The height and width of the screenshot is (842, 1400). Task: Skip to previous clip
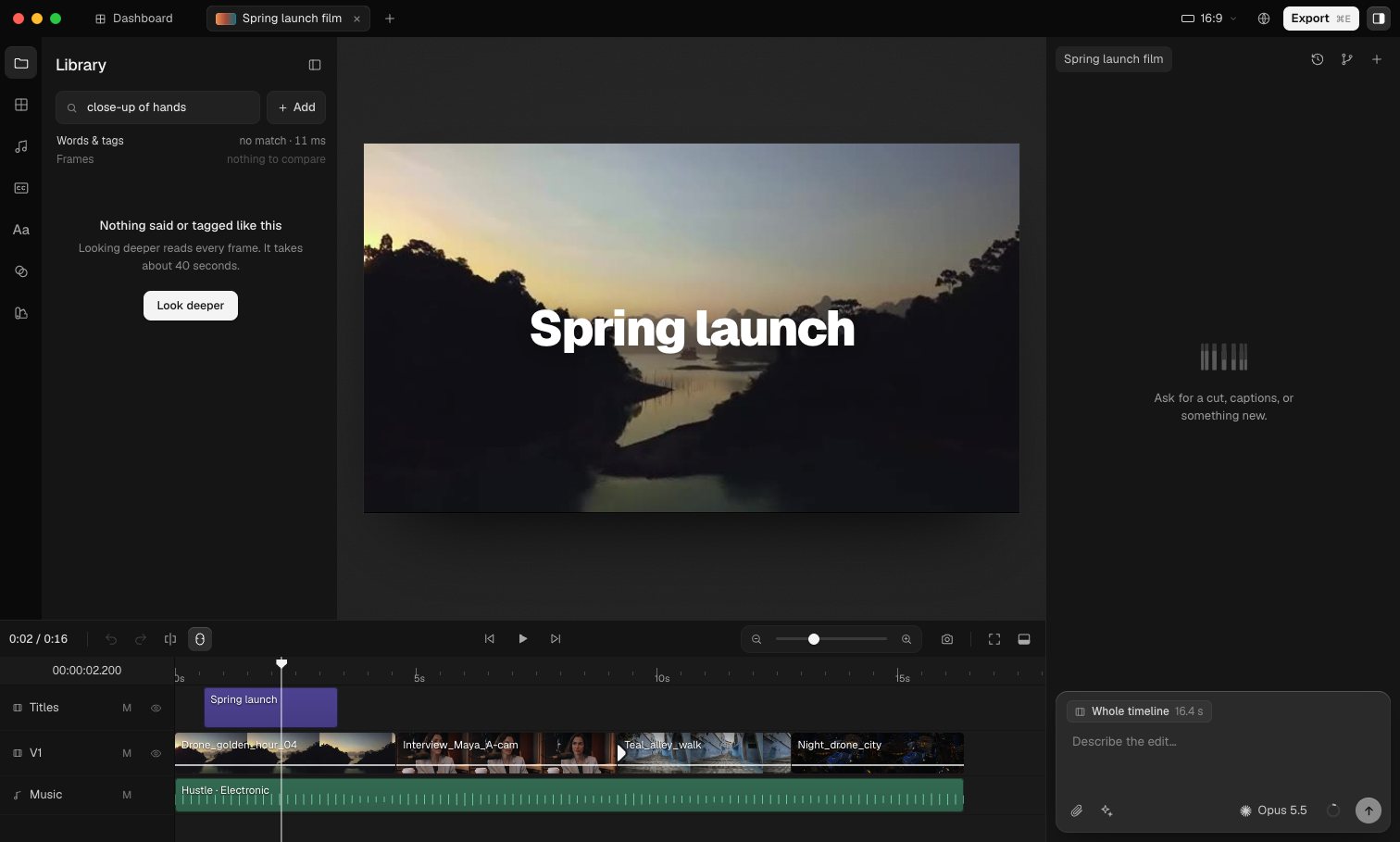point(490,639)
